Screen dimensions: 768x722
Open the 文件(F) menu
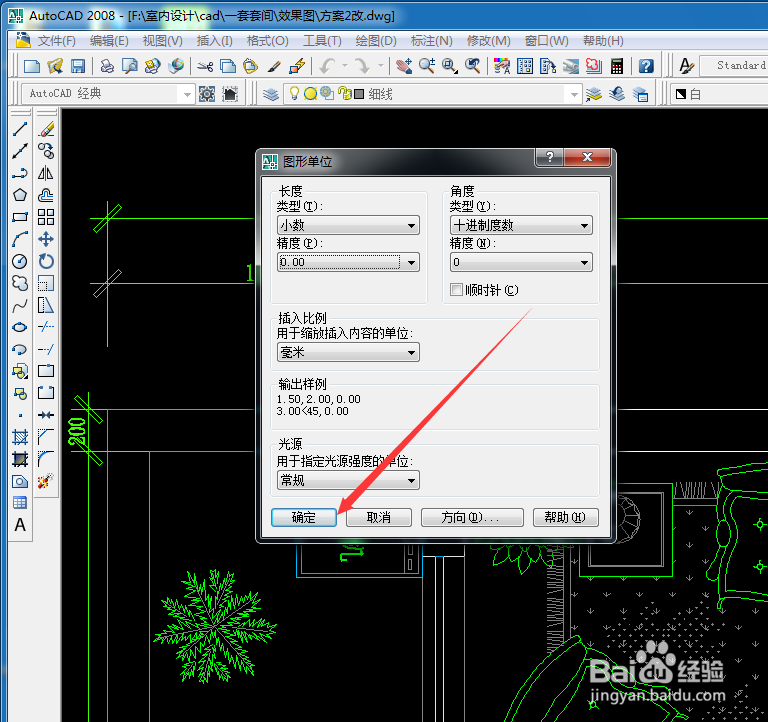click(x=57, y=41)
